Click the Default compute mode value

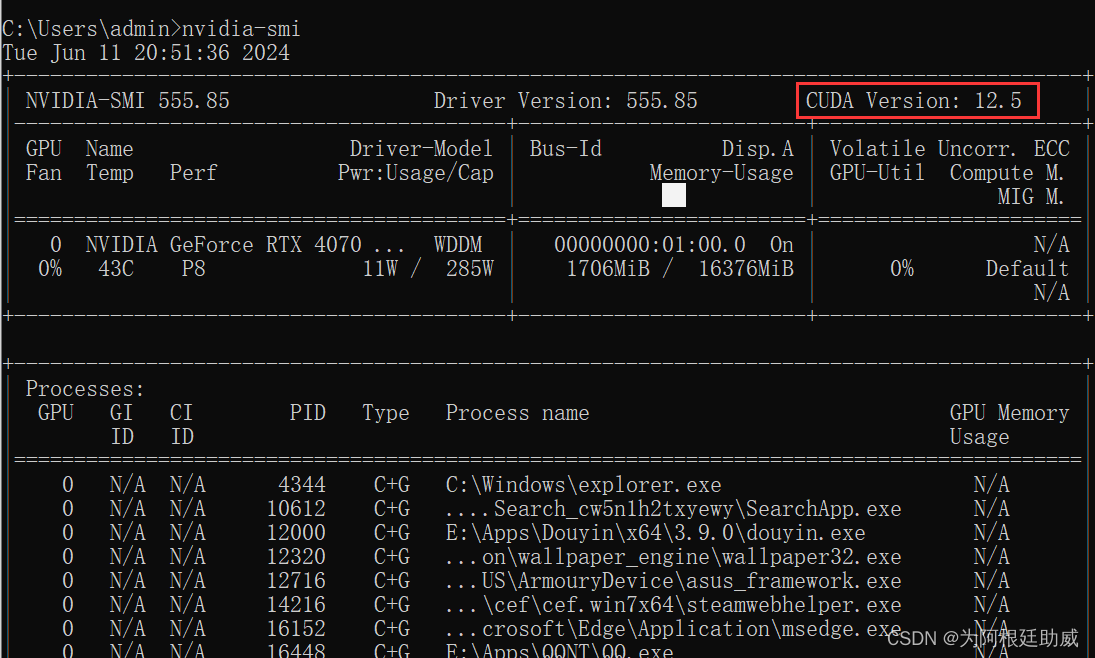pos(1026,268)
